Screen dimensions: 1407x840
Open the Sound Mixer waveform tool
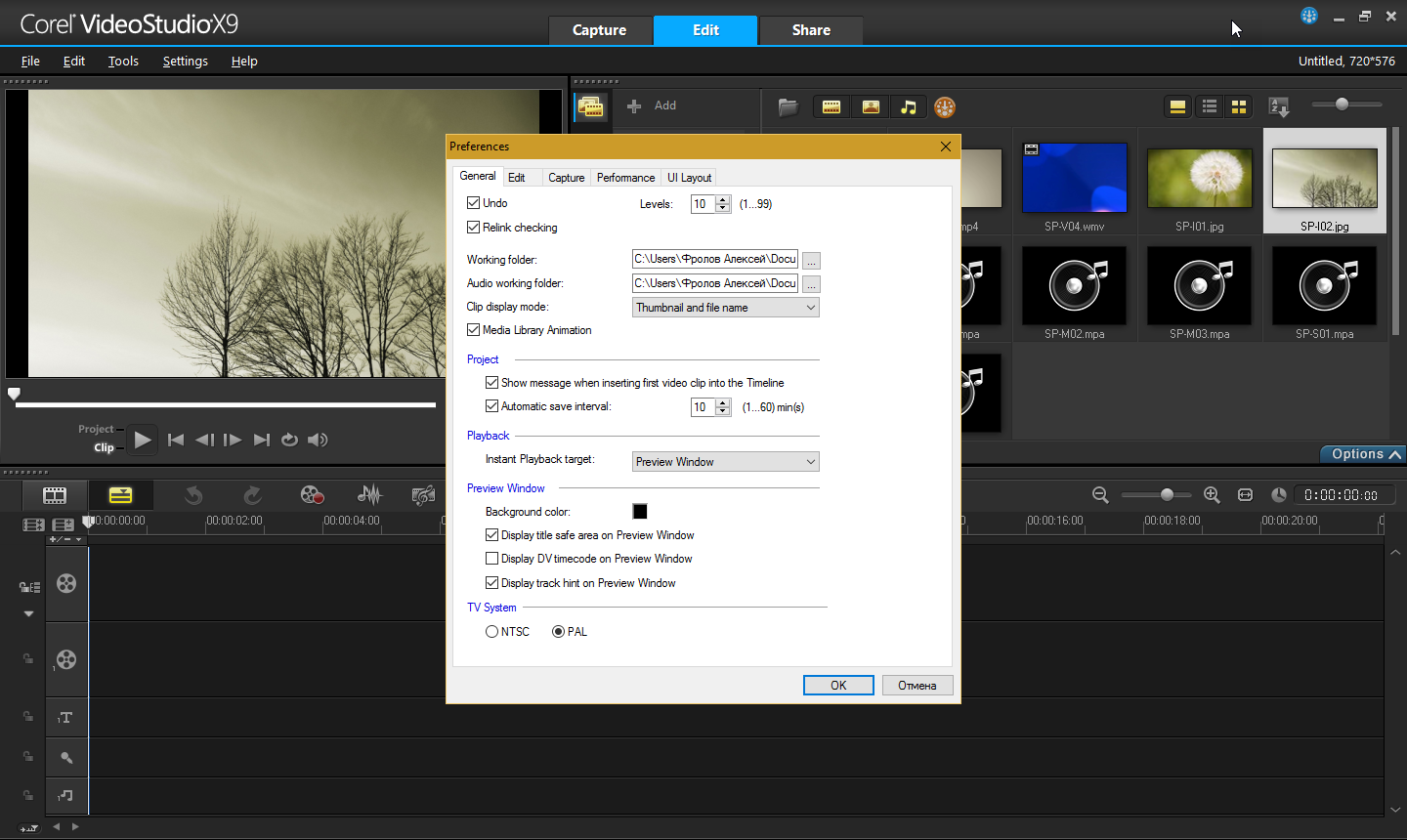(x=369, y=495)
